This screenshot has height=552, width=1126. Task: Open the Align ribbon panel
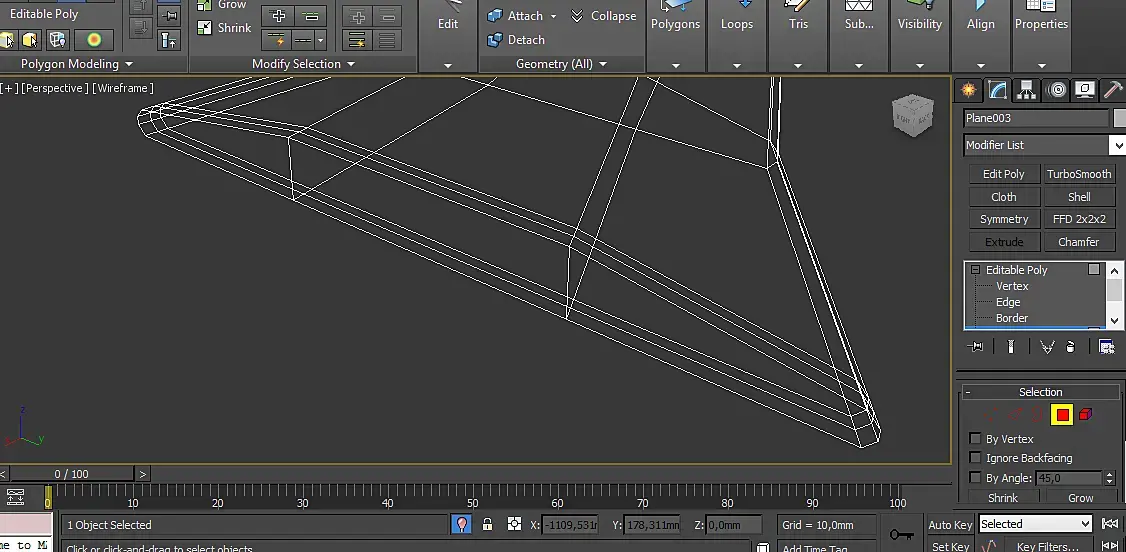pos(981,36)
